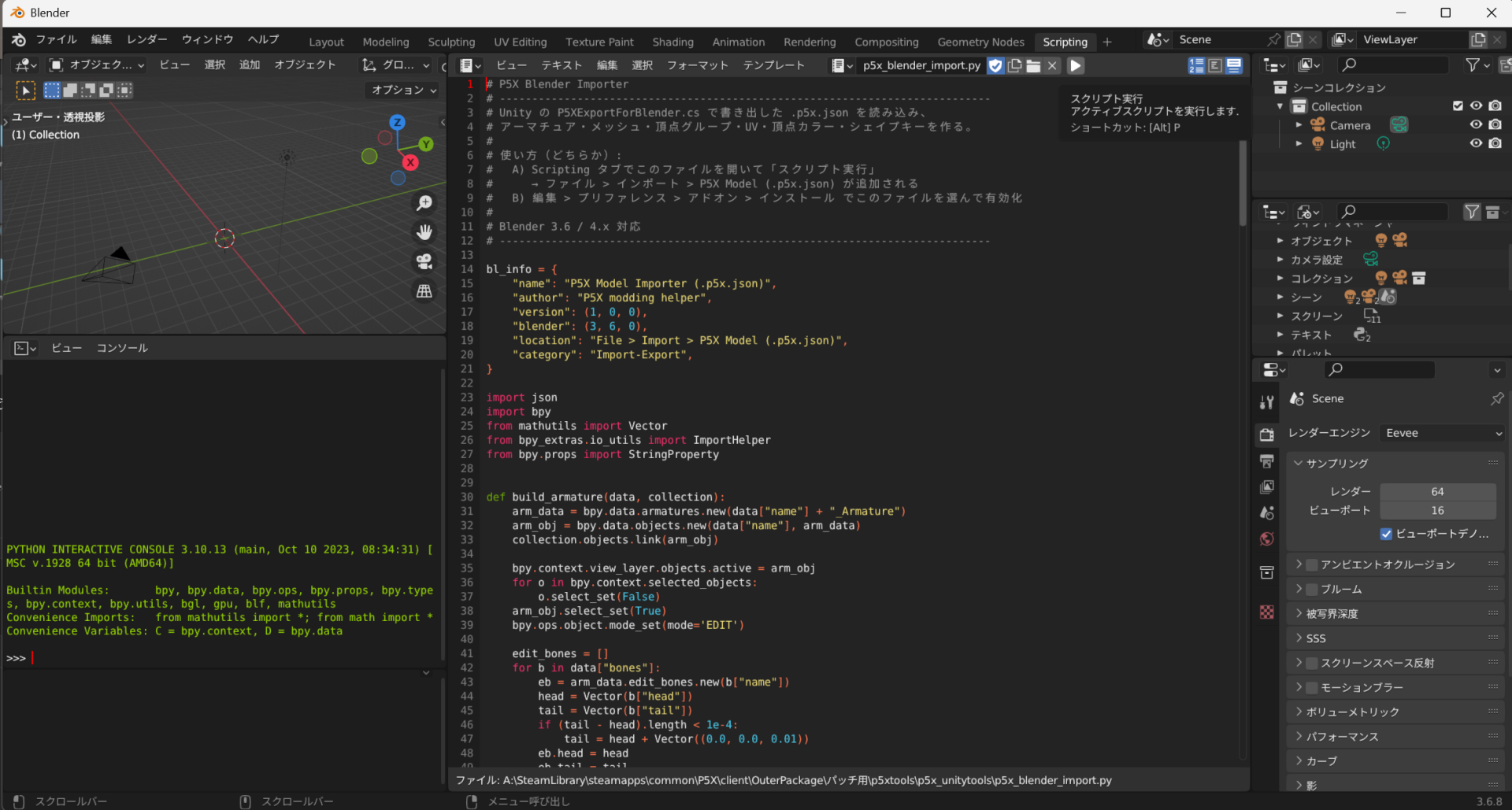This screenshot has width=1512, height=810.
Task: Enable screen space reflections (スクリーンスペース反射) checkbox
Action: click(x=1312, y=663)
